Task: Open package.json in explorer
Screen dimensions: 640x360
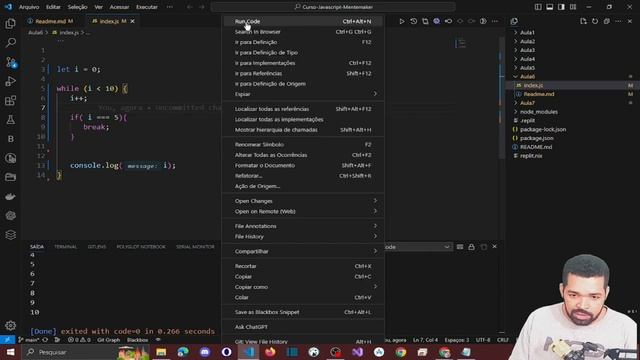Action: point(536,138)
